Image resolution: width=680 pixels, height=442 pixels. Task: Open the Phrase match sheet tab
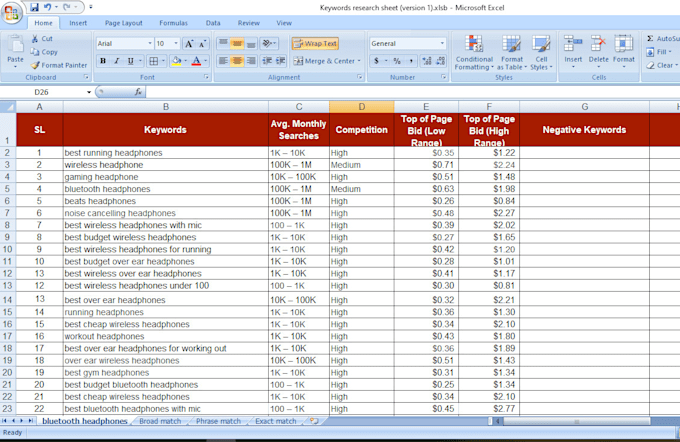[x=218, y=421]
